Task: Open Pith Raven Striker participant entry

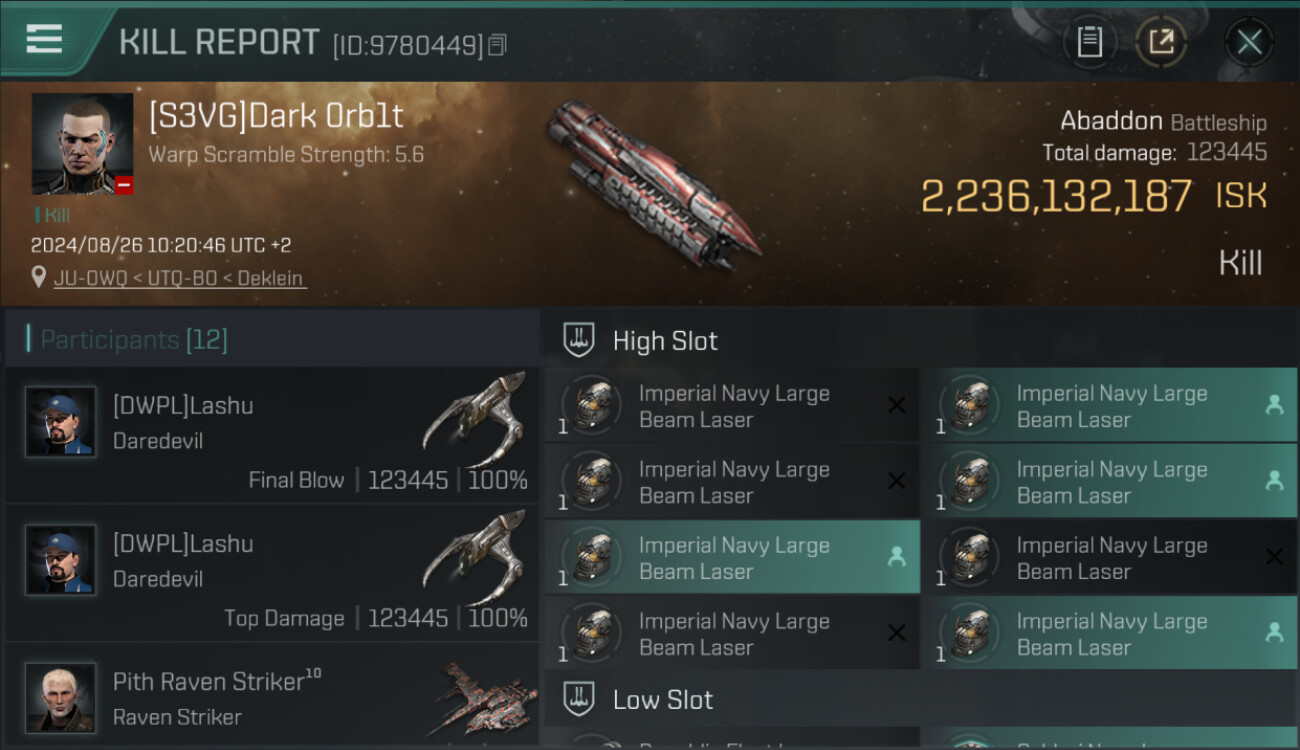Action: tap(272, 698)
